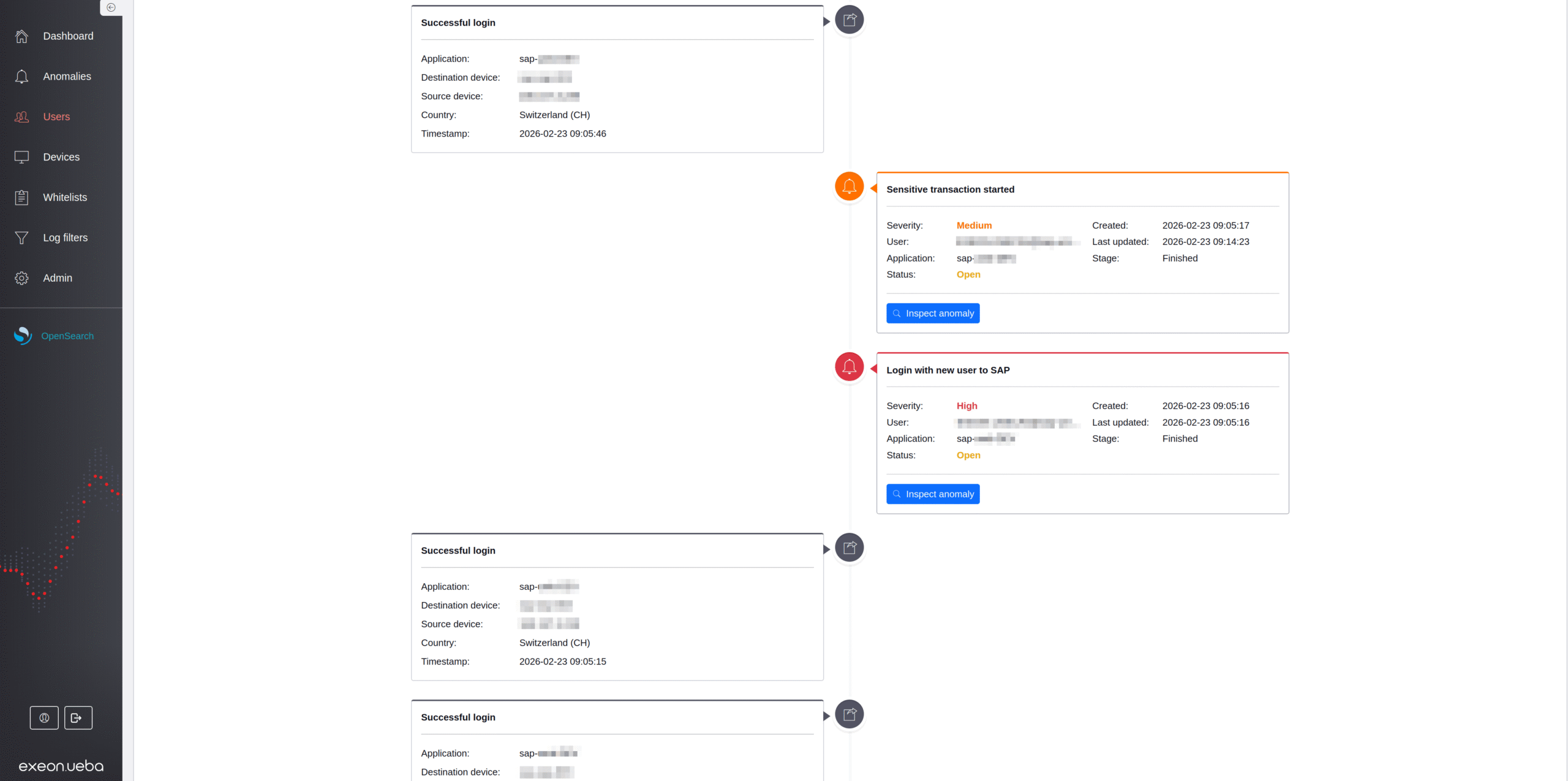Click the orange bell timeline marker
The height and width of the screenshot is (781, 1568).
(849, 186)
